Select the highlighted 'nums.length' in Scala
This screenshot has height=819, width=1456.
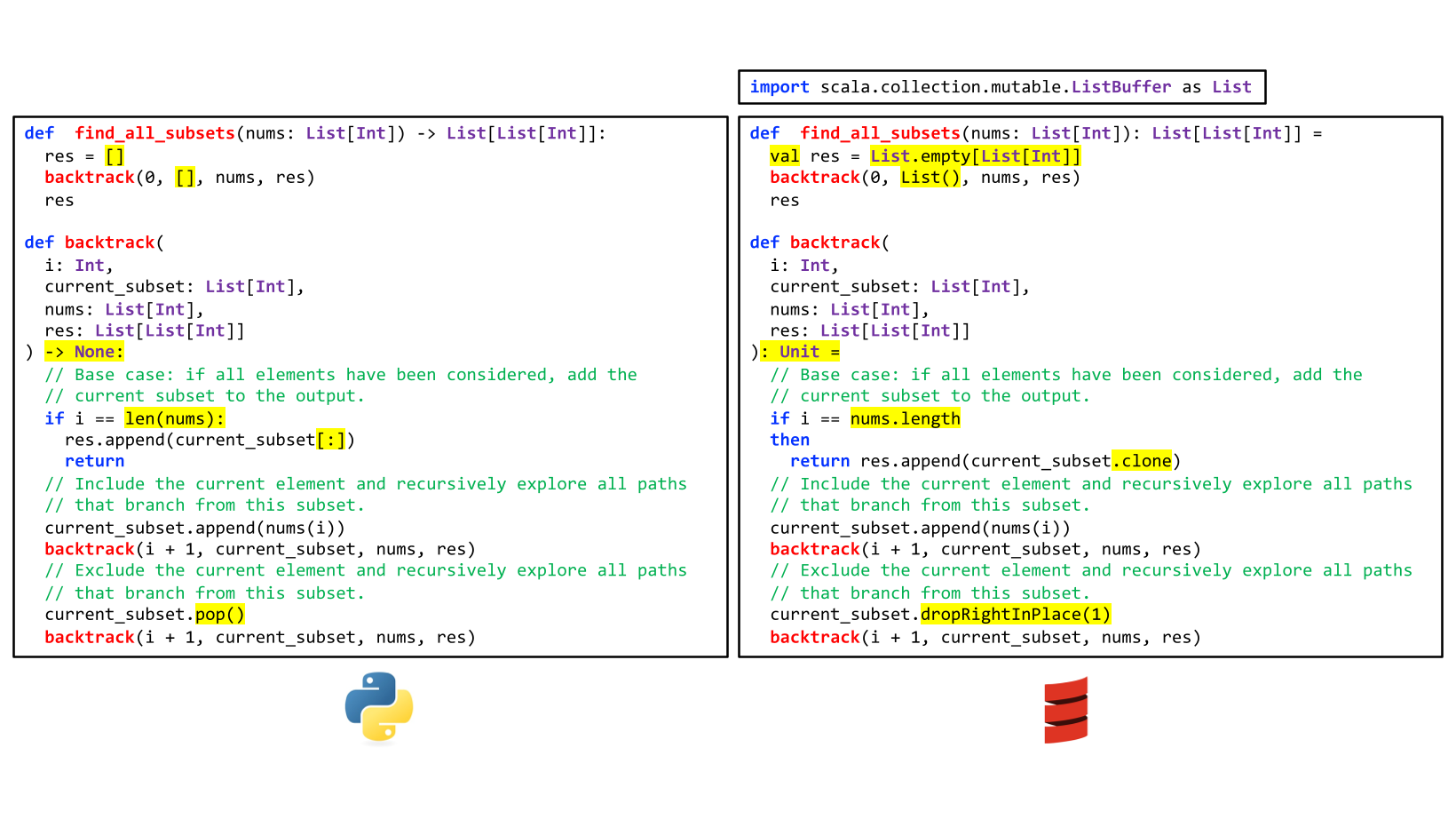[x=905, y=418]
